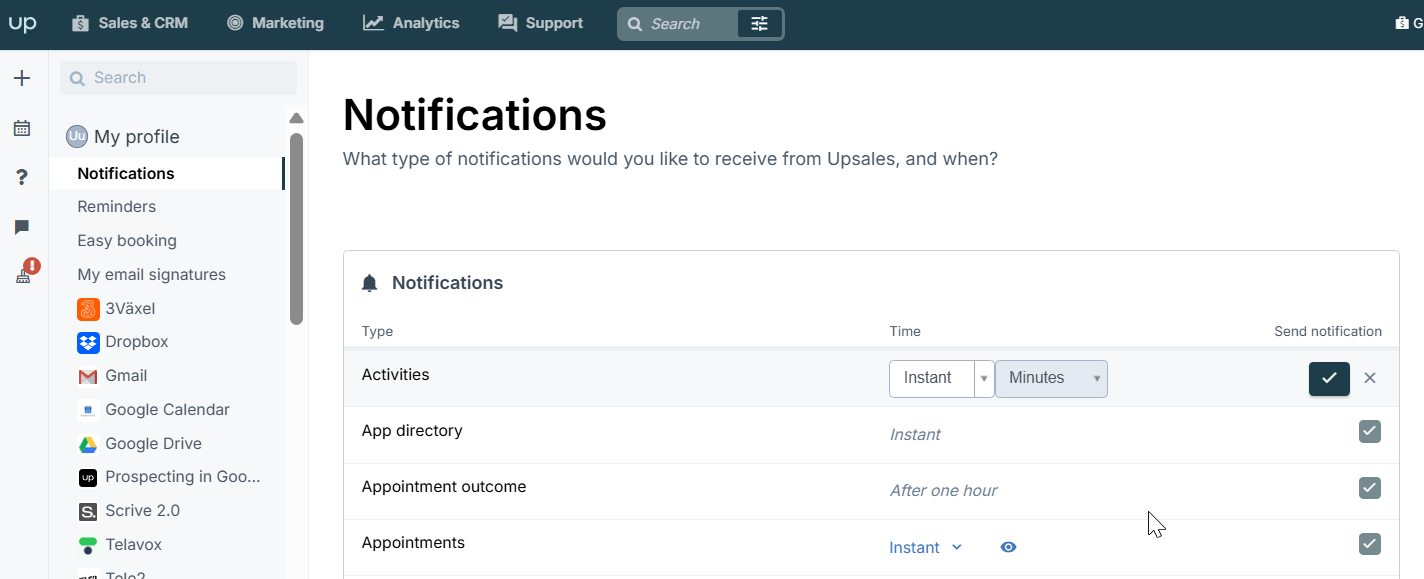This screenshot has width=1424, height=579.
Task: Toggle App directory send notification checkbox
Action: point(1370,431)
